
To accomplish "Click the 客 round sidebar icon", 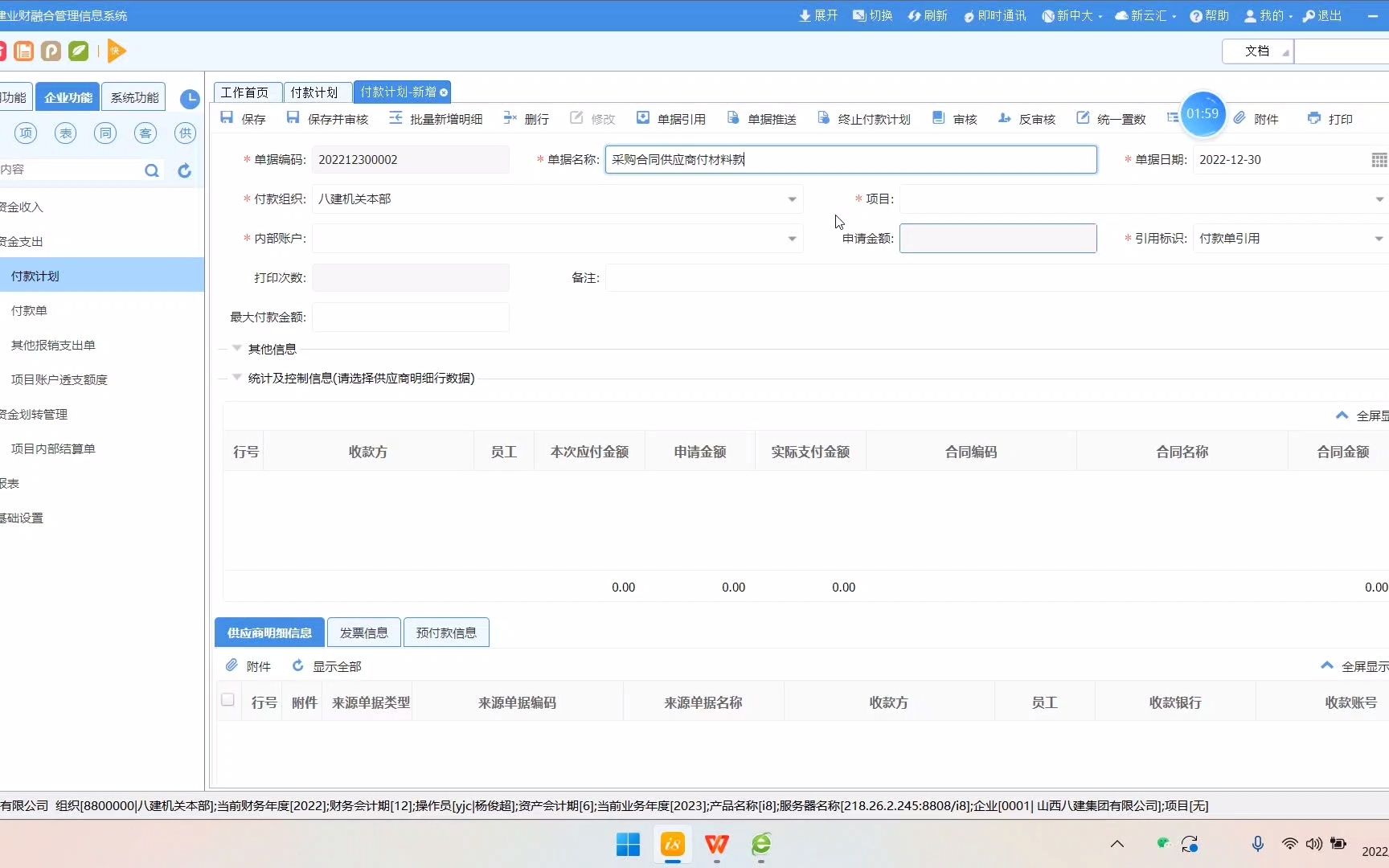I will (145, 133).
